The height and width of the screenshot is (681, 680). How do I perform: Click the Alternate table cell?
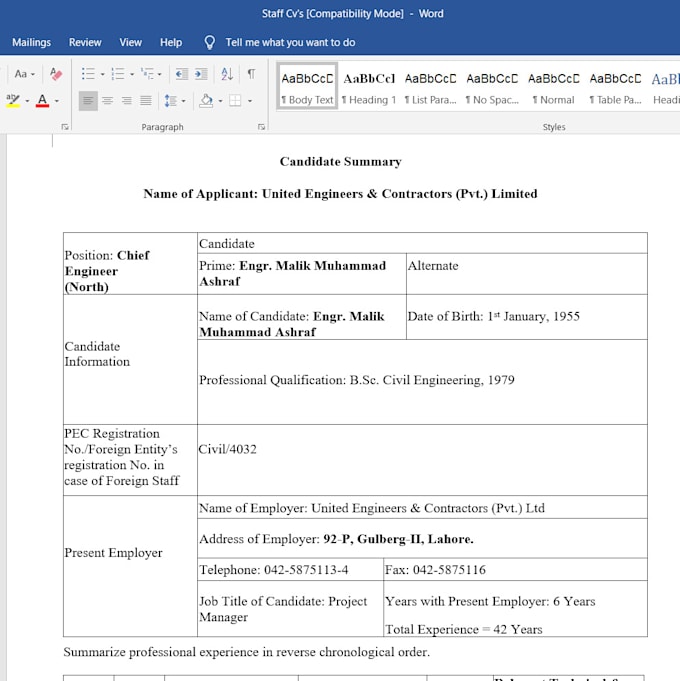pyautogui.click(x=527, y=274)
